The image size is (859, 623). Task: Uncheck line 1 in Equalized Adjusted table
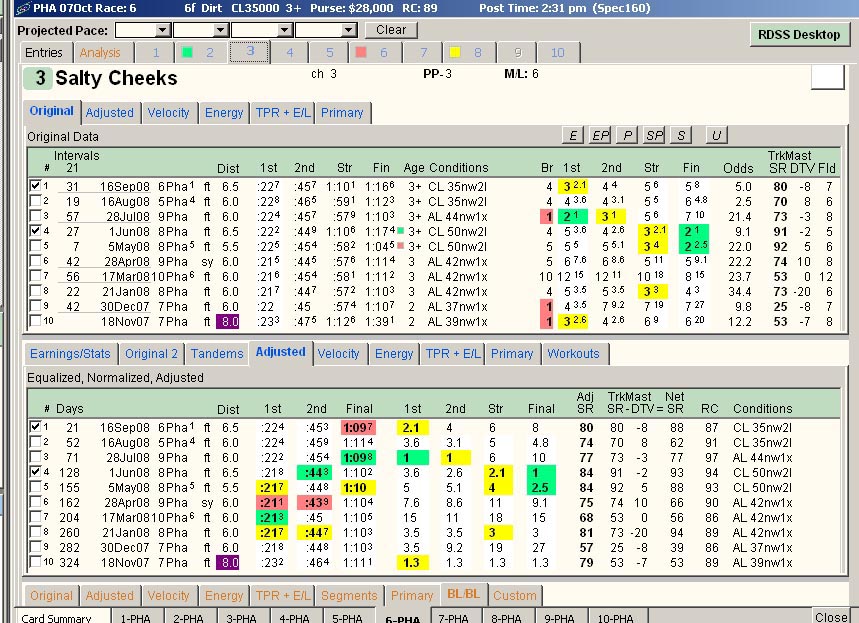click(x=36, y=426)
